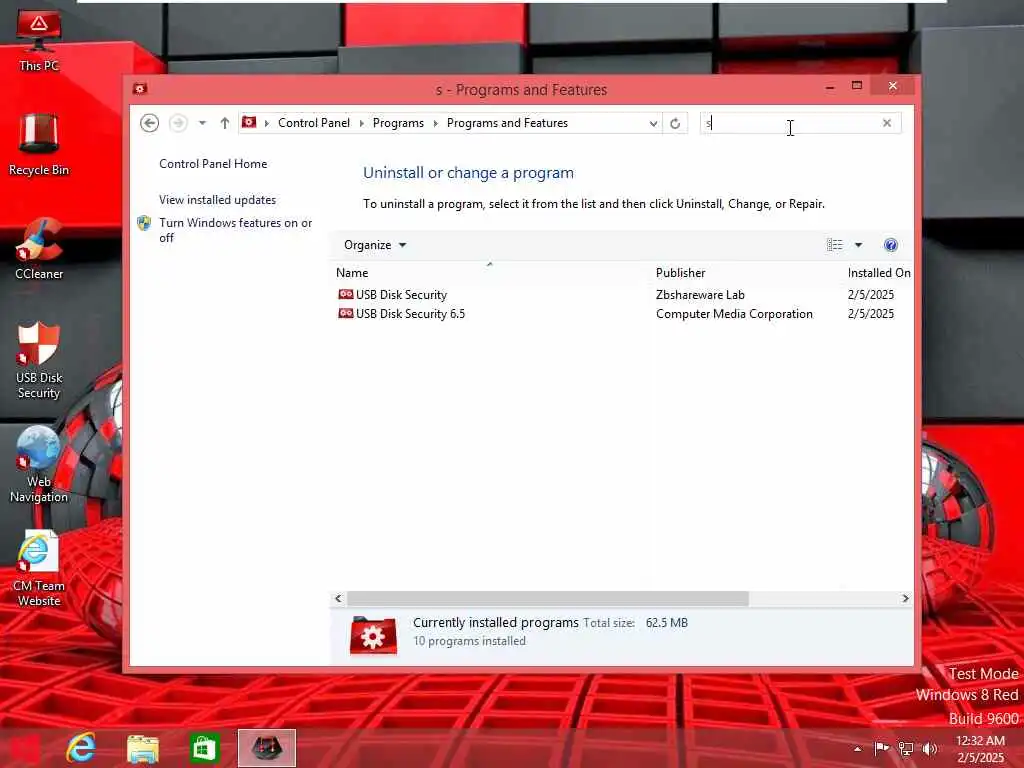
Task: Click the horizontal scrollbar left arrow
Action: (338, 598)
